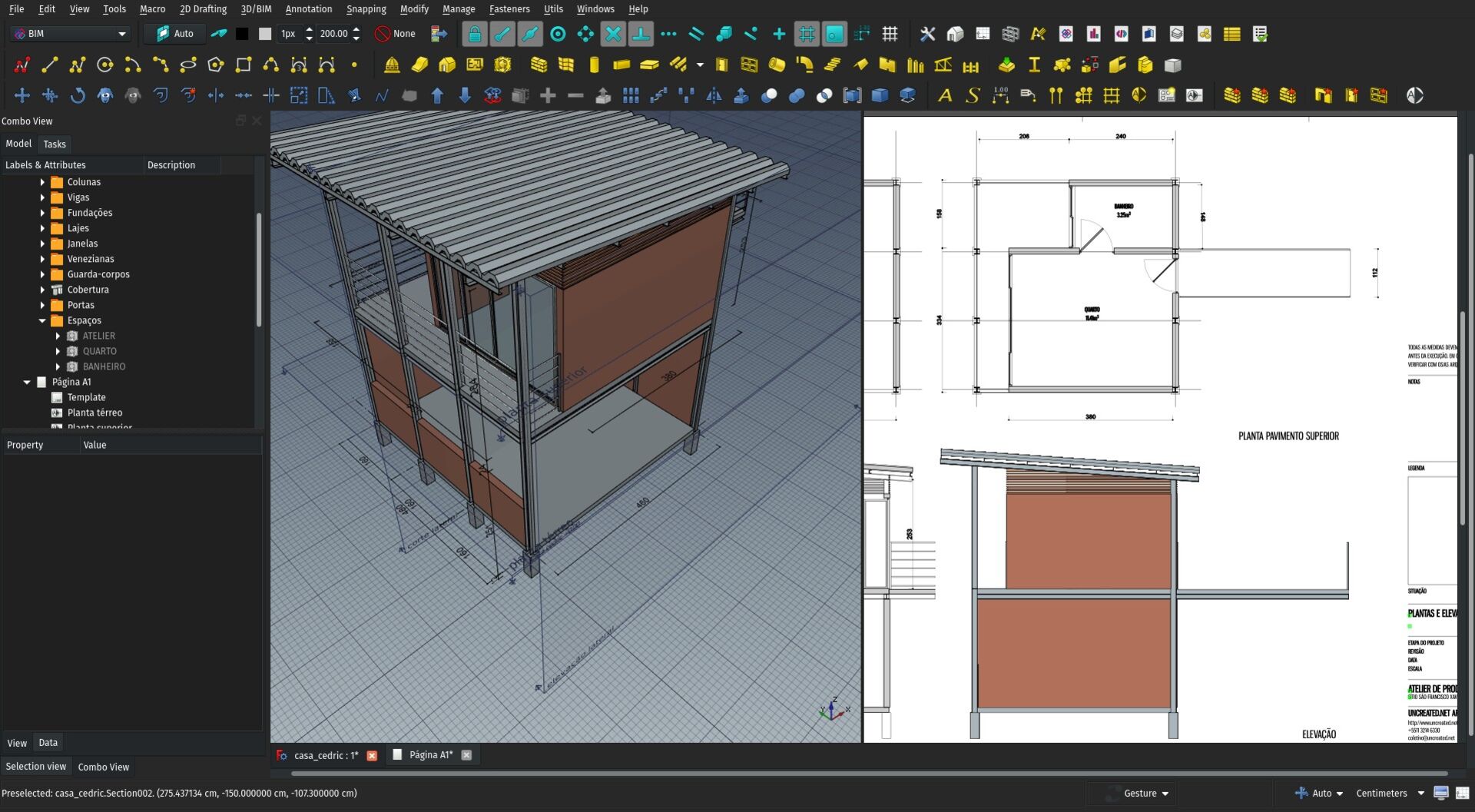Collapse the Página A1 tree item
Image resolution: width=1475 pixels, height=812 pixels.
pos(27,382)
